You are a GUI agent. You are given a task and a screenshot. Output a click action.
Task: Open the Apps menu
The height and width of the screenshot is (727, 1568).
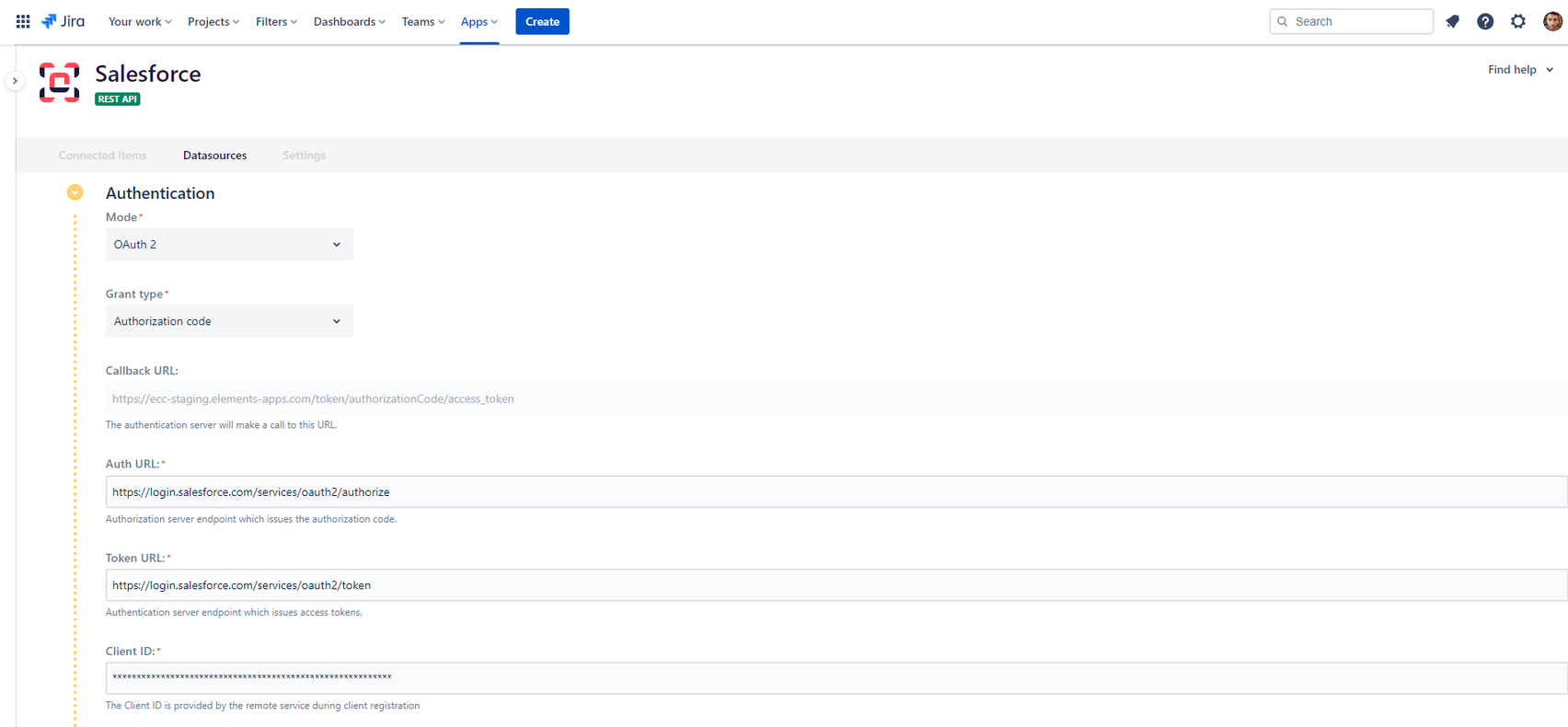point(478,21)
